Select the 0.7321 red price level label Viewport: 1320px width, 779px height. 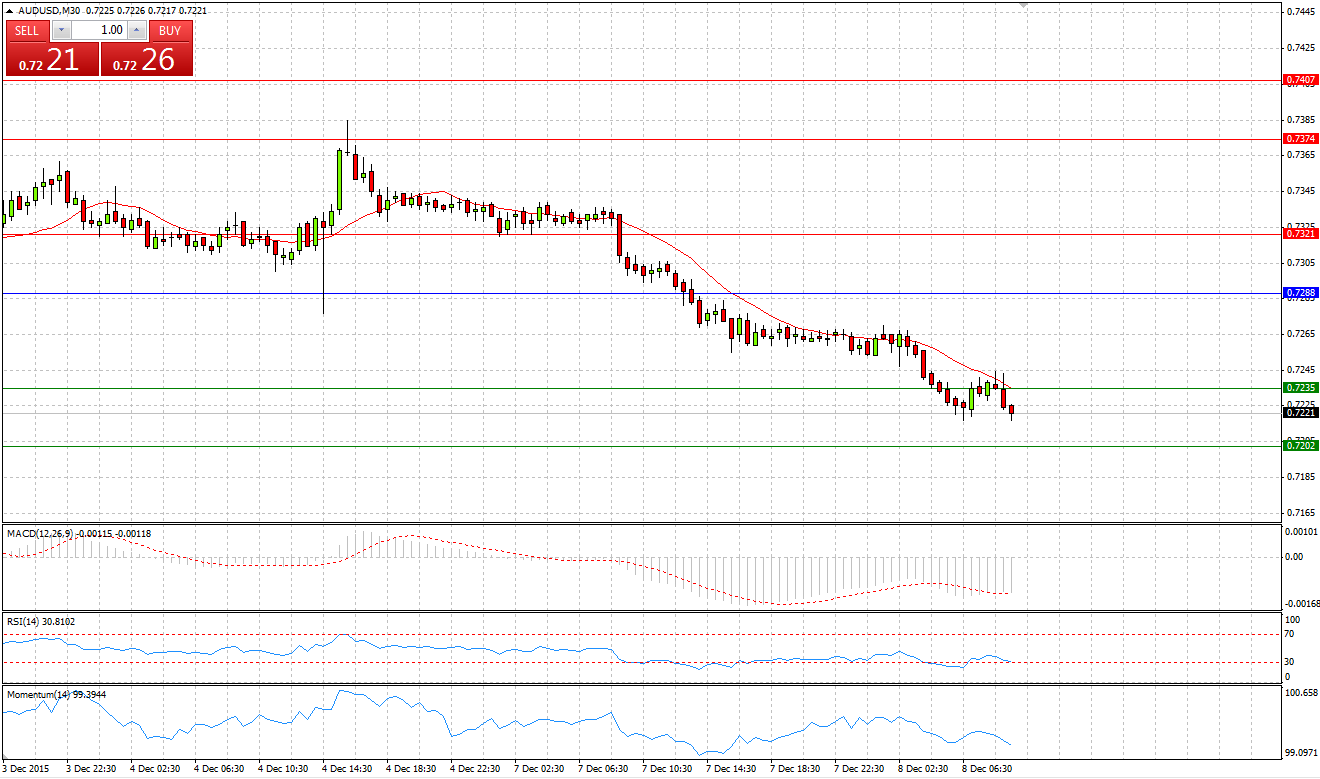point(1301,233)
